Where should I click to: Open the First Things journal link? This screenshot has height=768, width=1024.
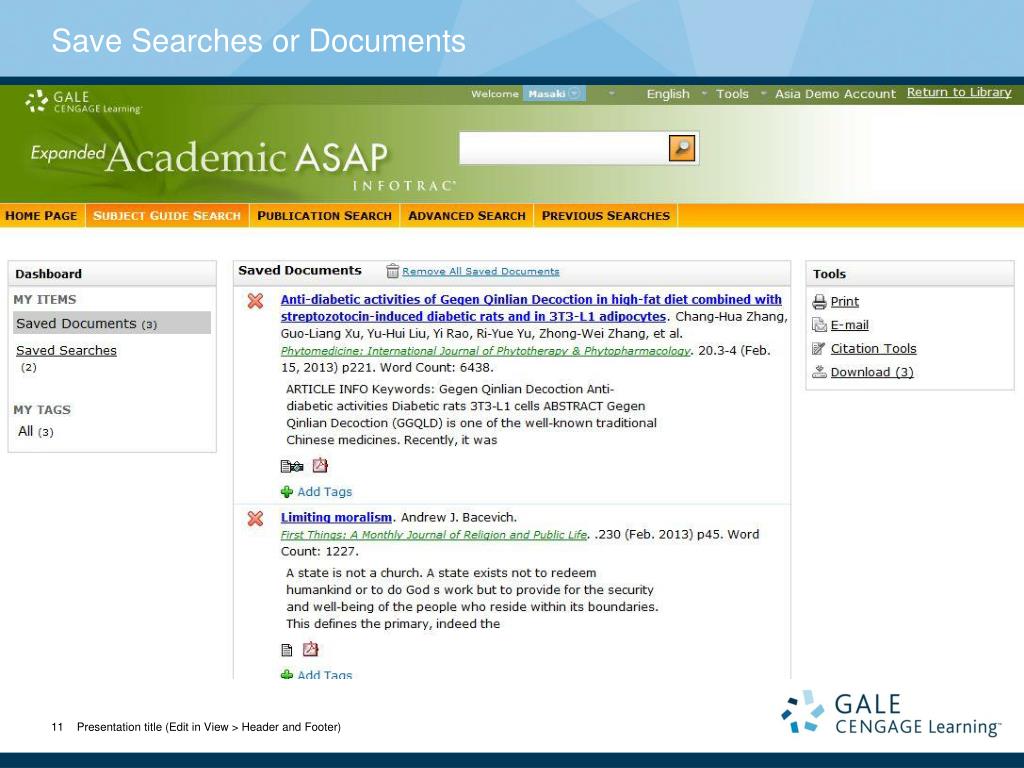[434, 534]
